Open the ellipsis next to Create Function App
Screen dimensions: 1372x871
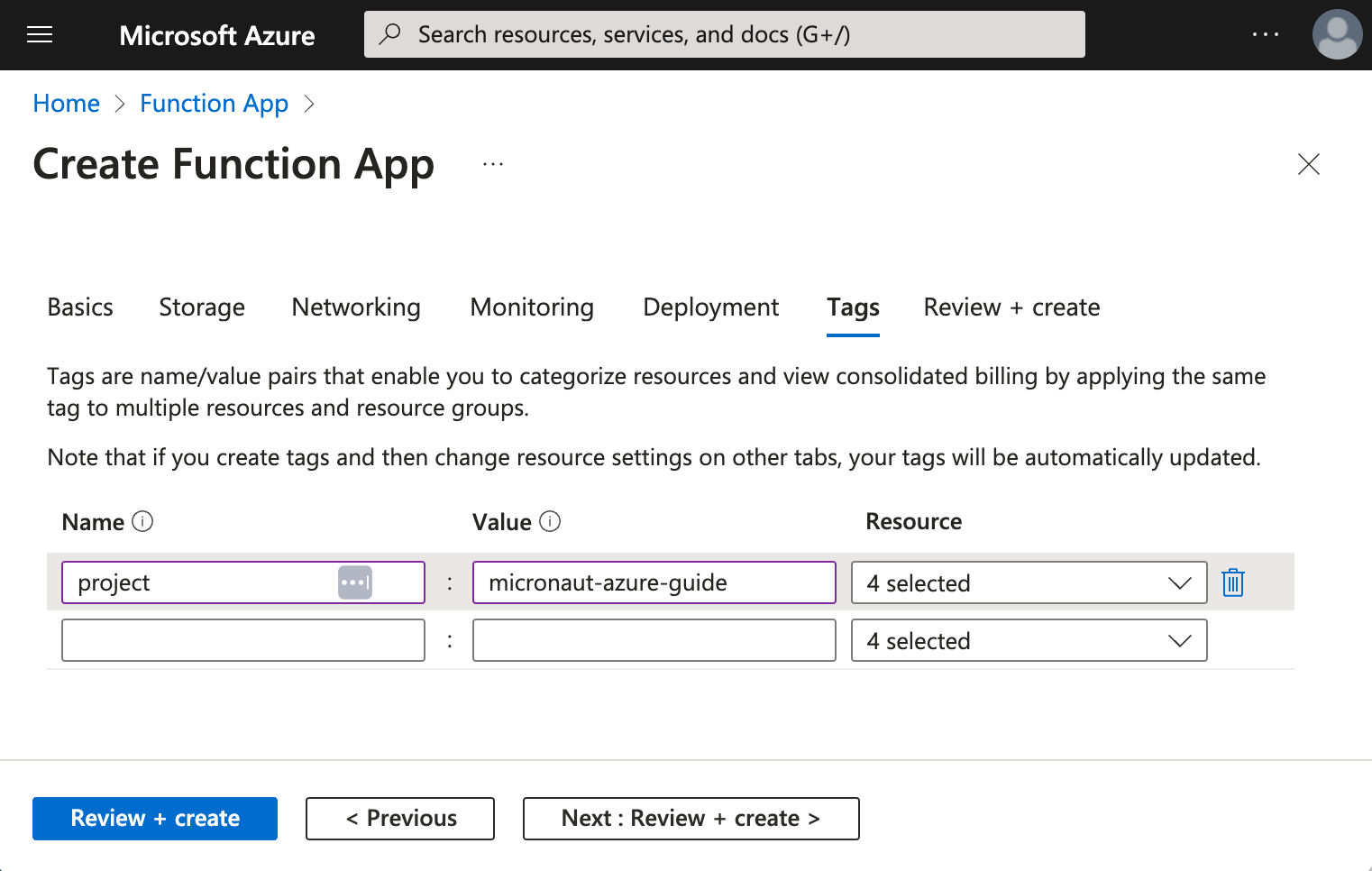pos(493,164)
